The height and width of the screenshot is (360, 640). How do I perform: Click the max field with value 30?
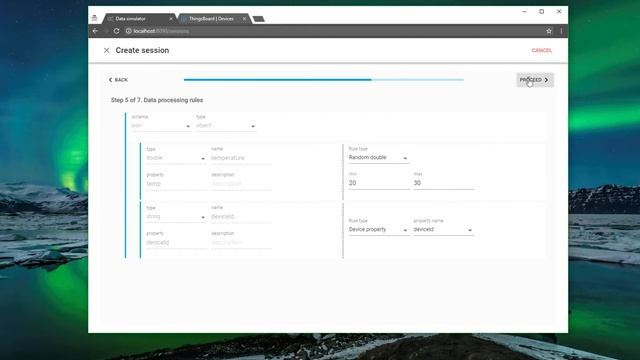tap(444, 183)
